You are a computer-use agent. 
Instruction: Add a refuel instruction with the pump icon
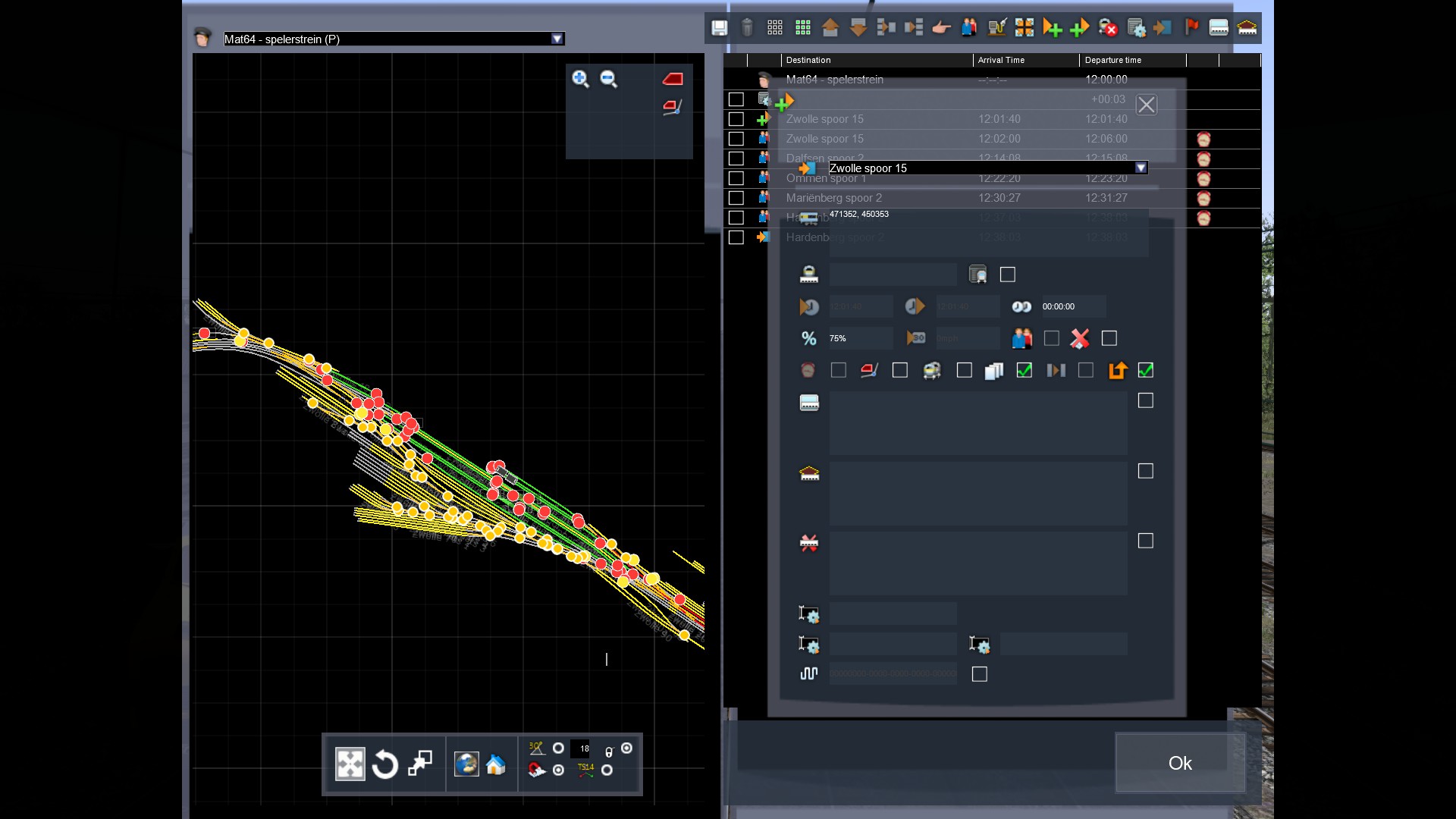click(x=996, y=28)
